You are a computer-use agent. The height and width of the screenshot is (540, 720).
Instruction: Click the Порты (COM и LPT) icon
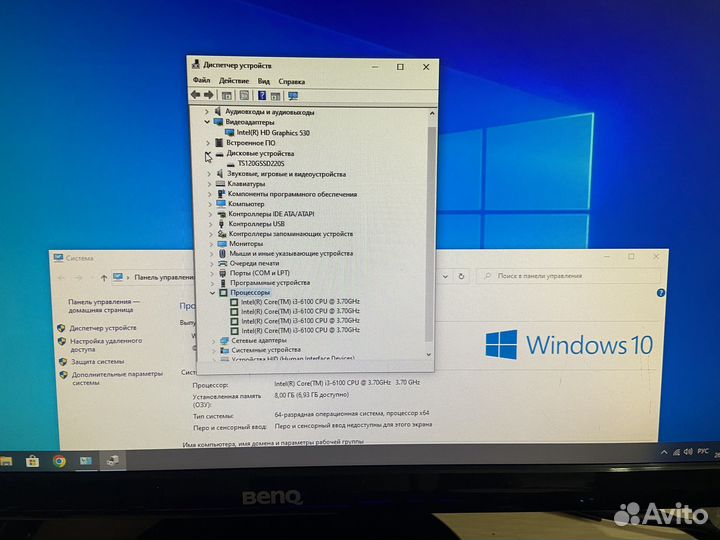[223, 273]
